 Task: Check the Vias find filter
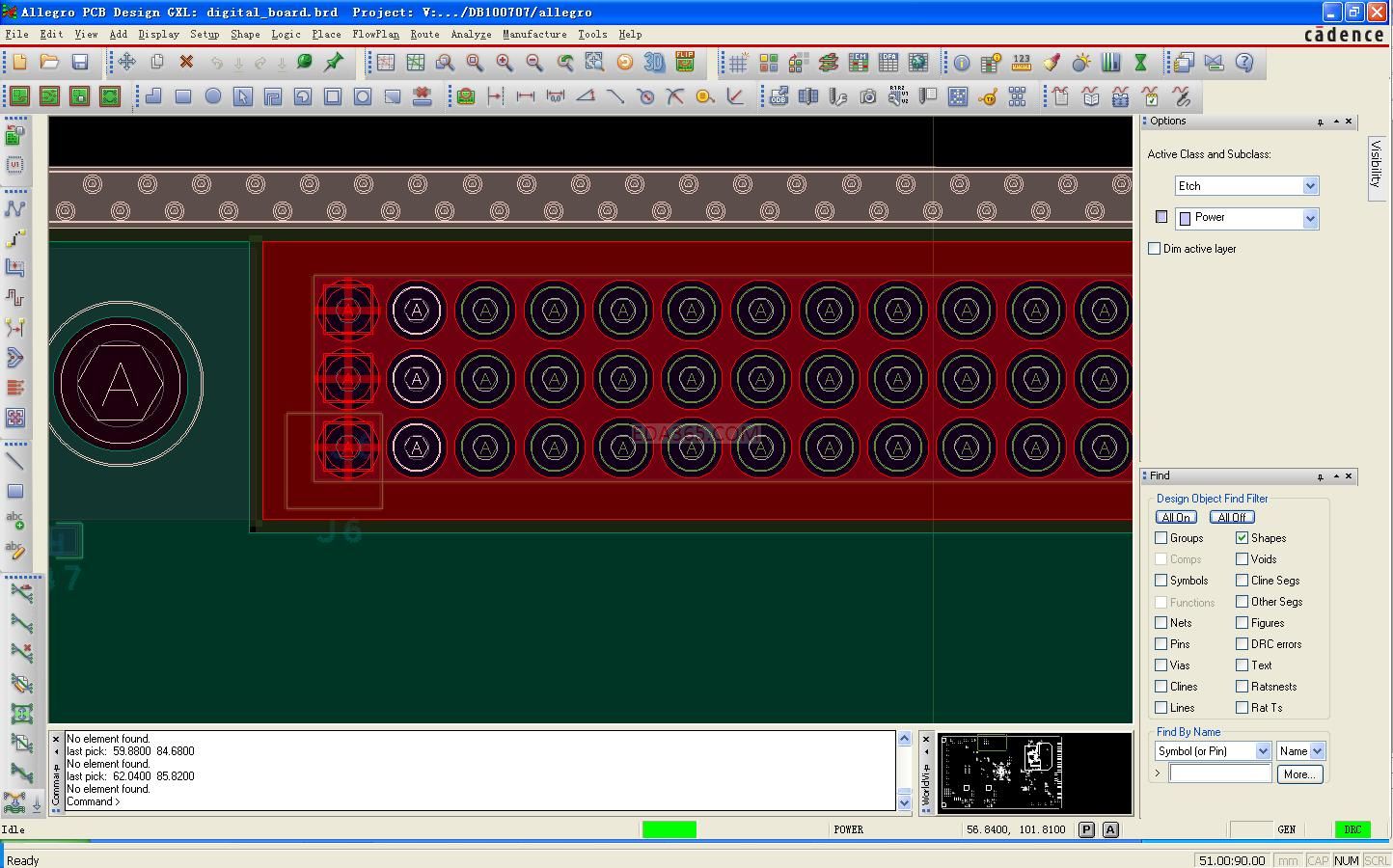(x=1161, y=665)
